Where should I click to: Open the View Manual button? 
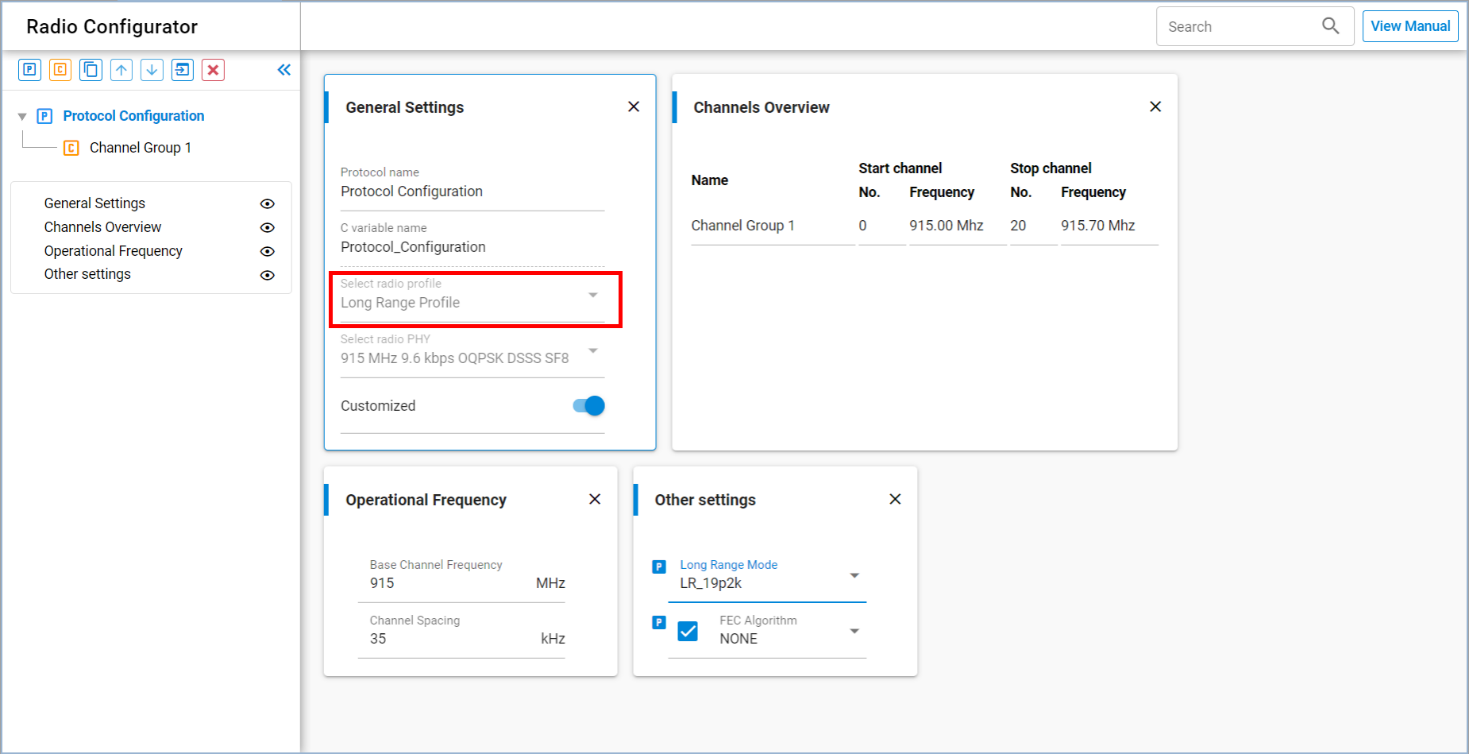pos(1410,26)
